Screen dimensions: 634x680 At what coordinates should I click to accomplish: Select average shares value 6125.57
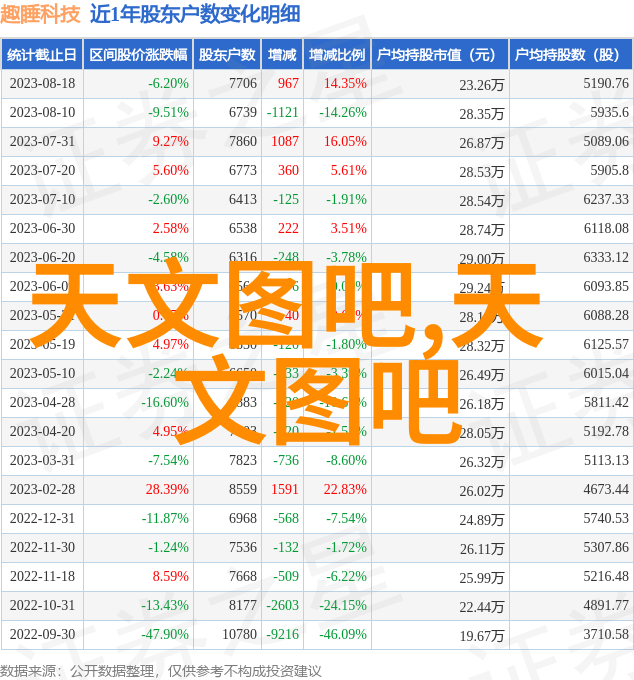pyautogui.click(x=606, y=345)
